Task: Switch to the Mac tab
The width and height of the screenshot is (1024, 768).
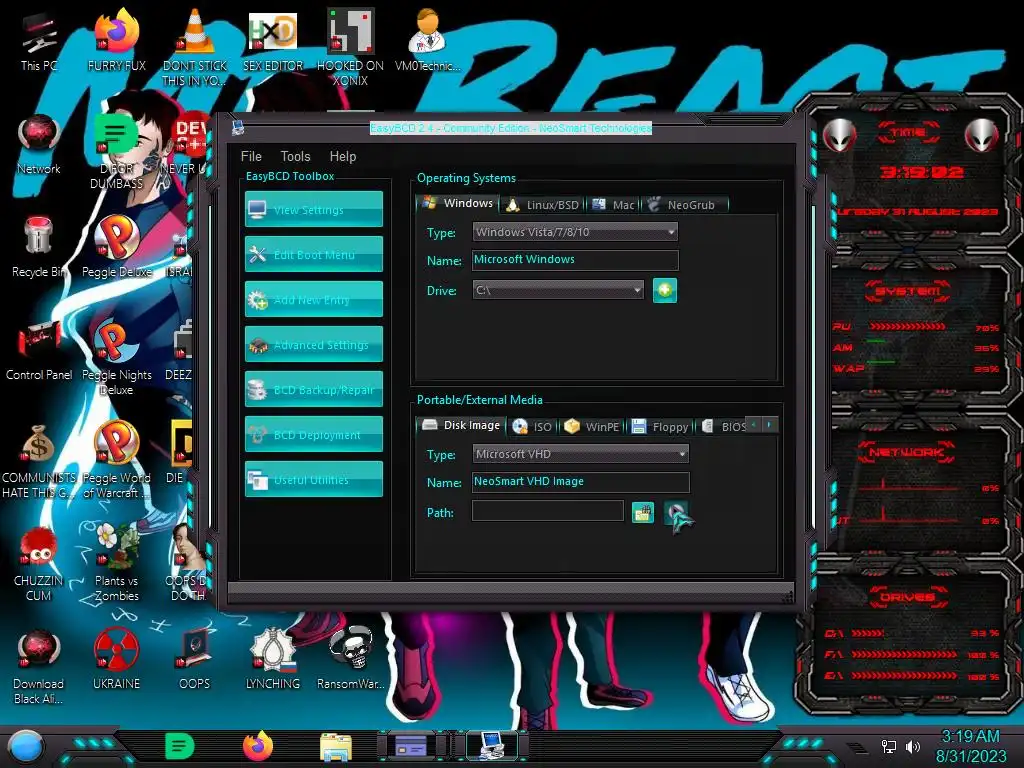Action: pyautogui.click(x=613, y=205)
